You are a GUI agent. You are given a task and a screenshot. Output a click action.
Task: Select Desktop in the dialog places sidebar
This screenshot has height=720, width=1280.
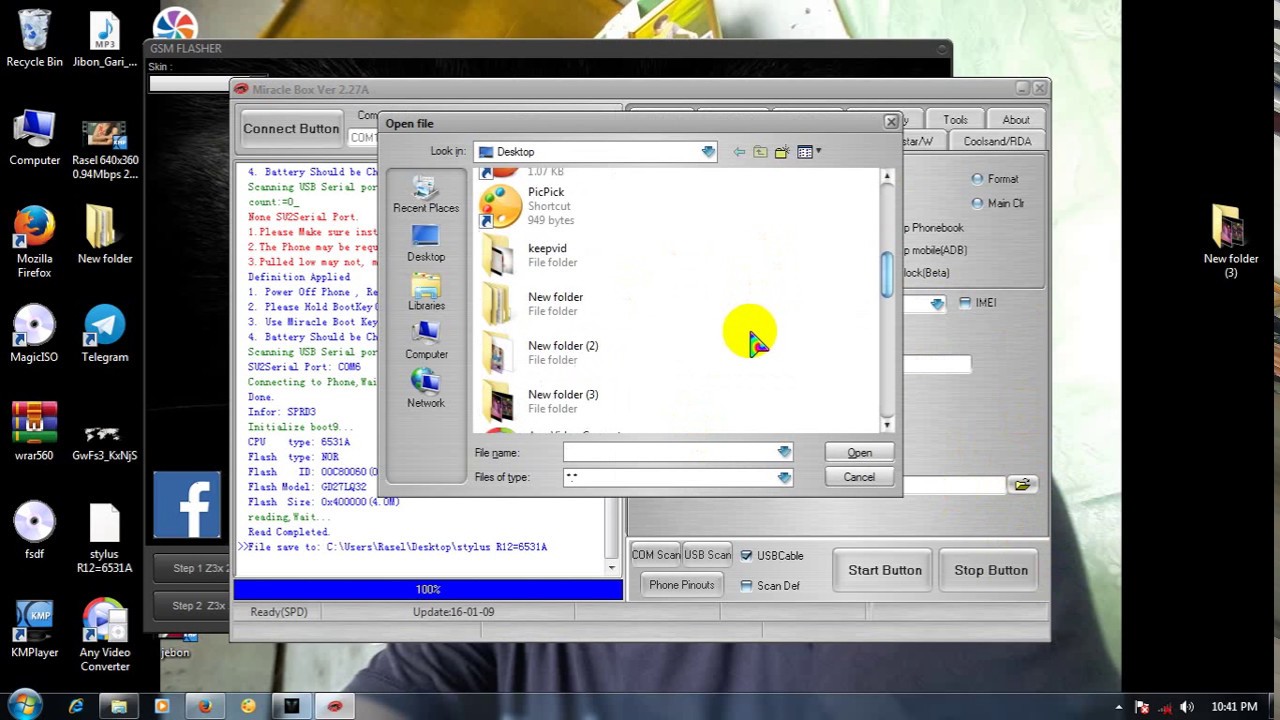426,244
